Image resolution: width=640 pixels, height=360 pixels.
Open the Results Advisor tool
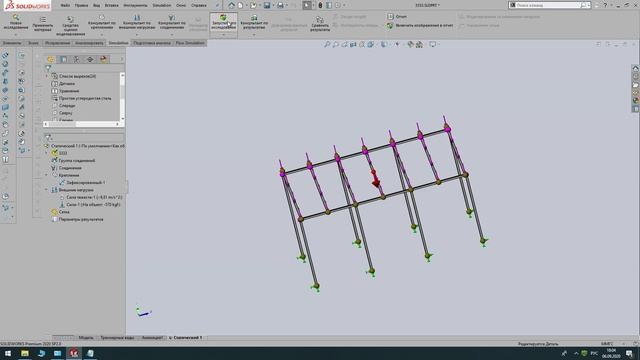coord(254,21)
